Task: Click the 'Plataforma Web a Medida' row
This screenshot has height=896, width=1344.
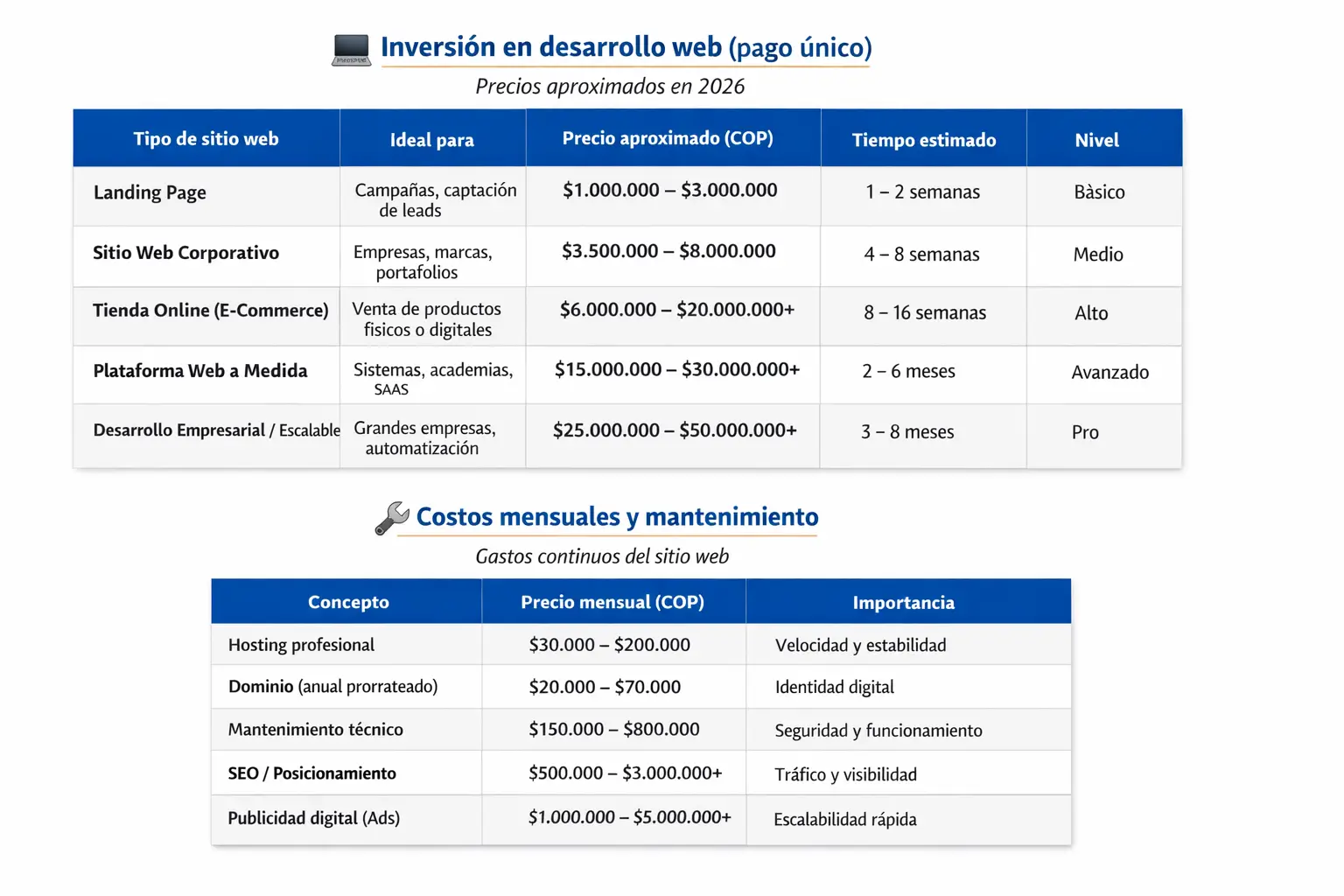Action: coord(199,371)
